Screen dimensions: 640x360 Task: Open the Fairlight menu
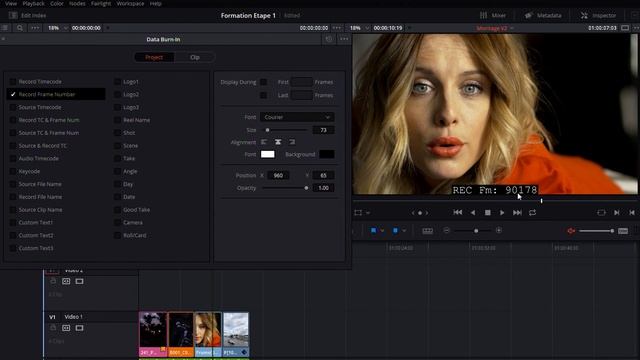pos(101,3)
